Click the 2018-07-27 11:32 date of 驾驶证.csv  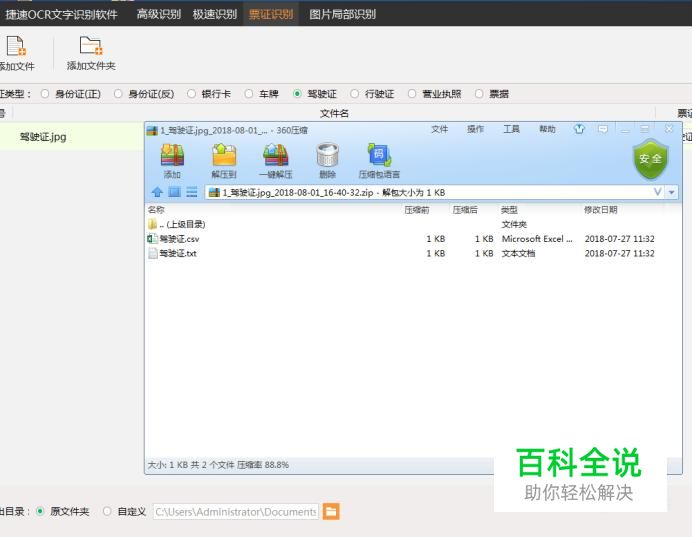(x=620, y=239)
